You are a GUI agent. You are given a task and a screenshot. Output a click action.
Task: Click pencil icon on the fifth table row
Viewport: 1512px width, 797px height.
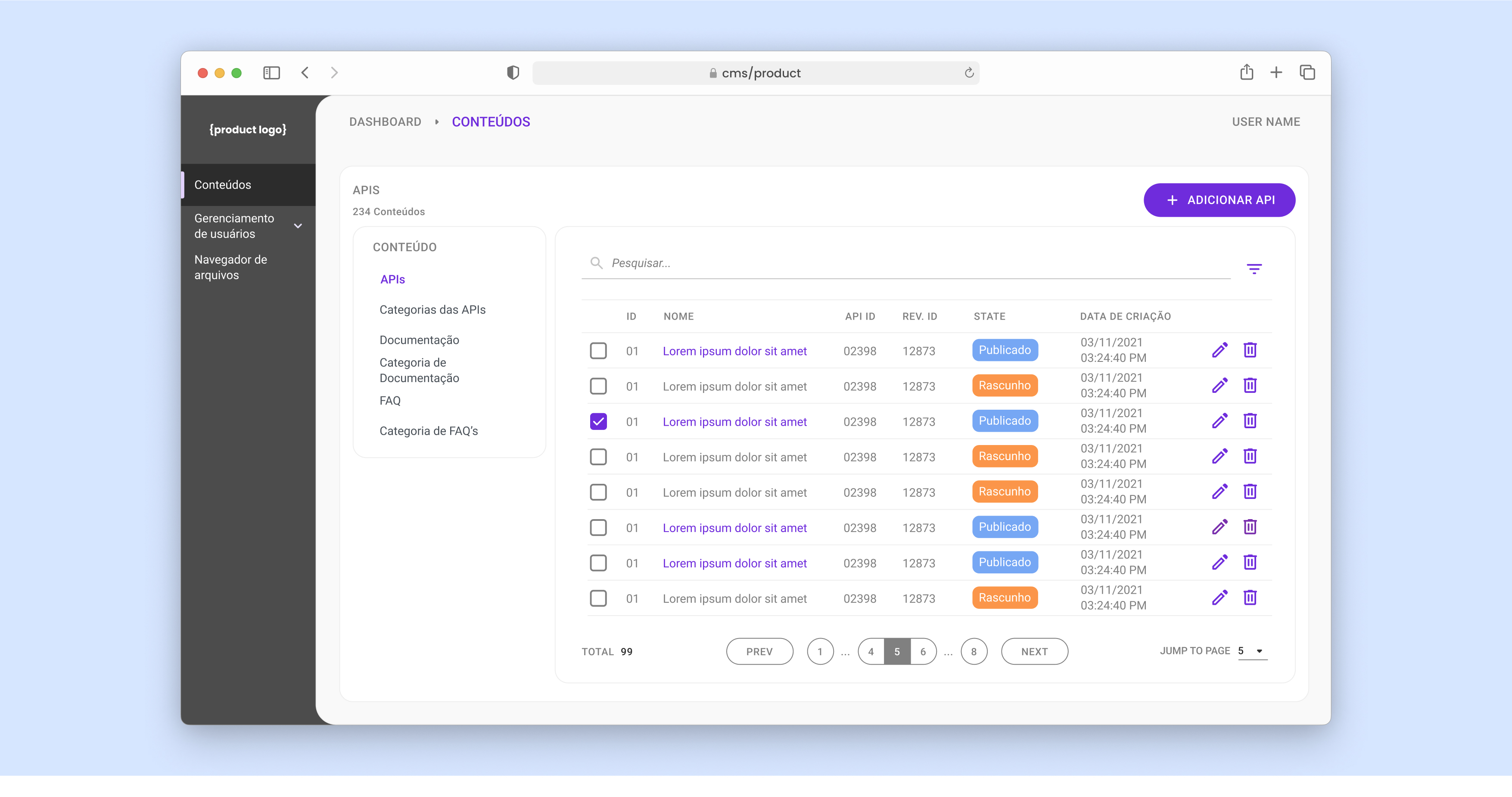(1220, 491)
